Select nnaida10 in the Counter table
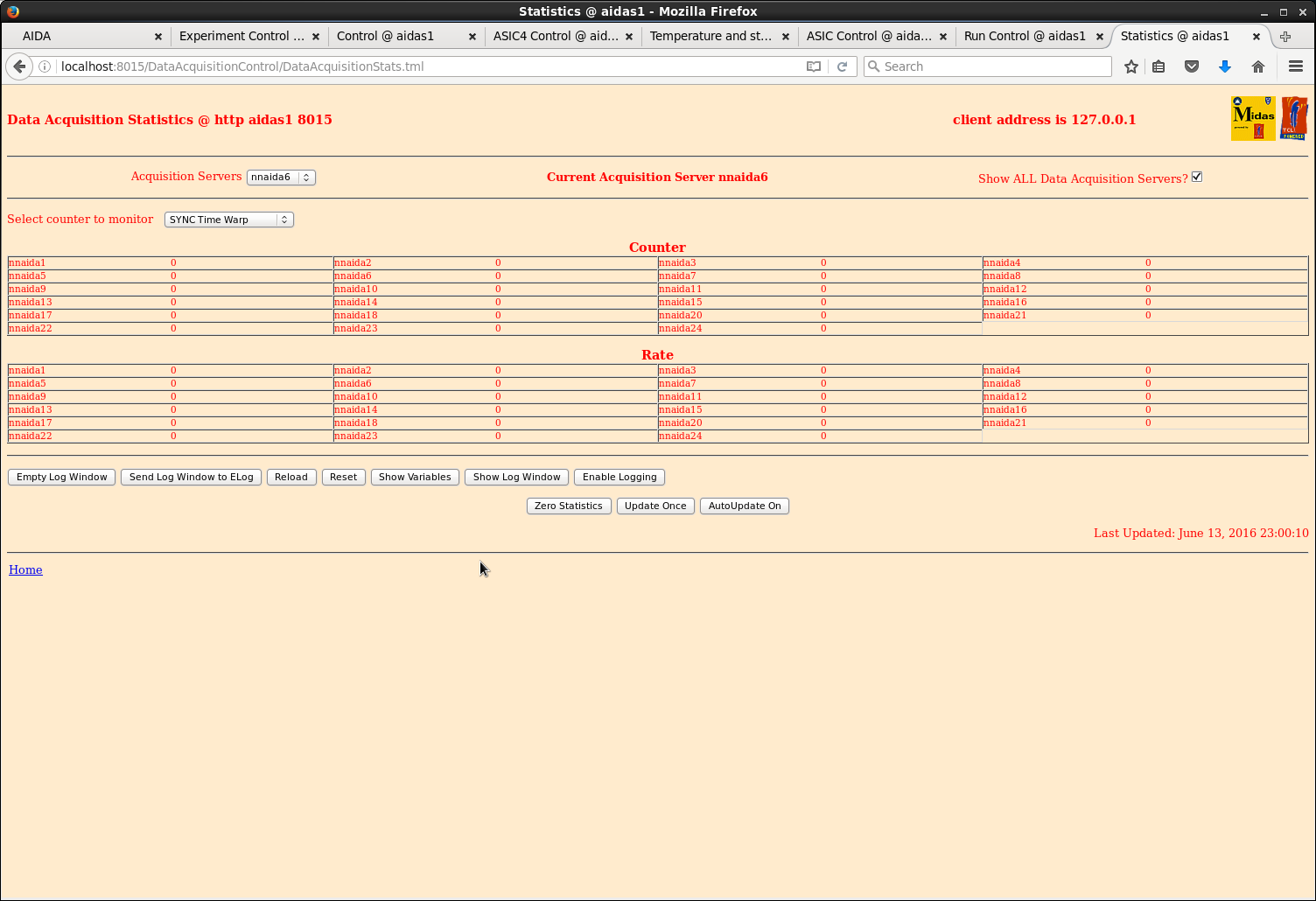 coord(355,290)
